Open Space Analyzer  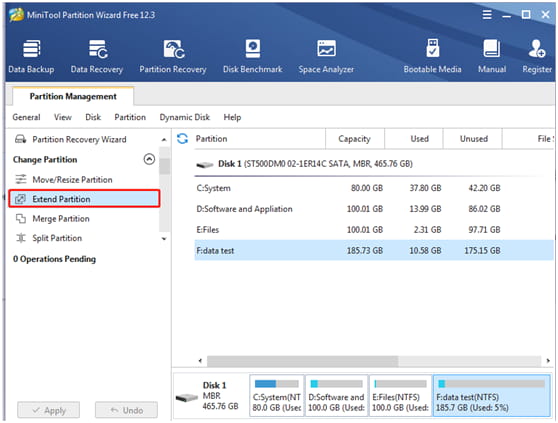326,57
